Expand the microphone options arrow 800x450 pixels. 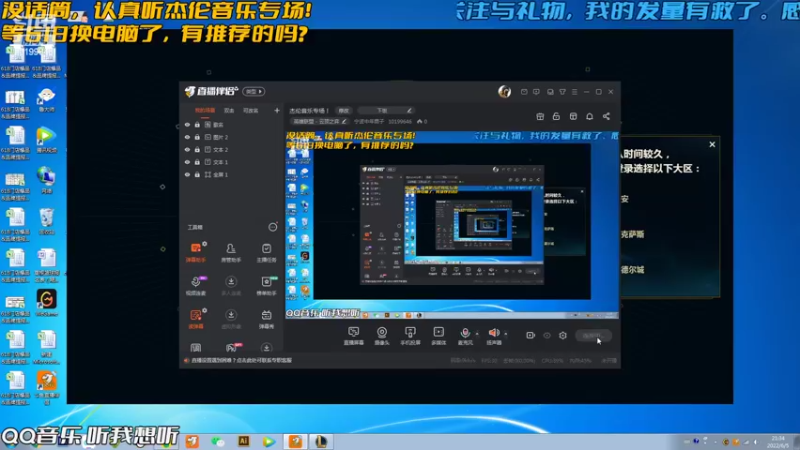[477, 334]
